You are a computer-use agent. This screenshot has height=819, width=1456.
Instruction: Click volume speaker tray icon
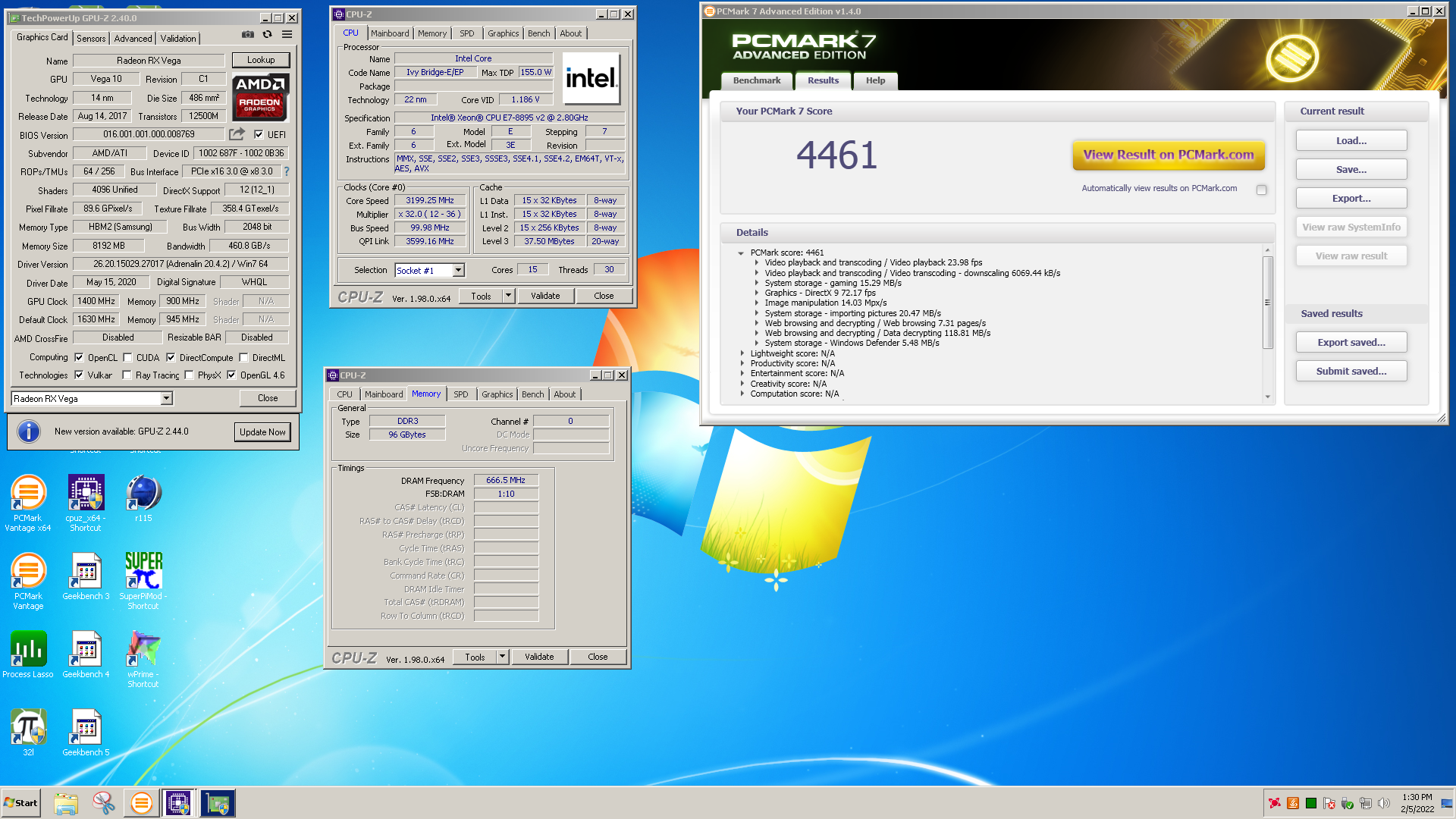click(1384, 803)
